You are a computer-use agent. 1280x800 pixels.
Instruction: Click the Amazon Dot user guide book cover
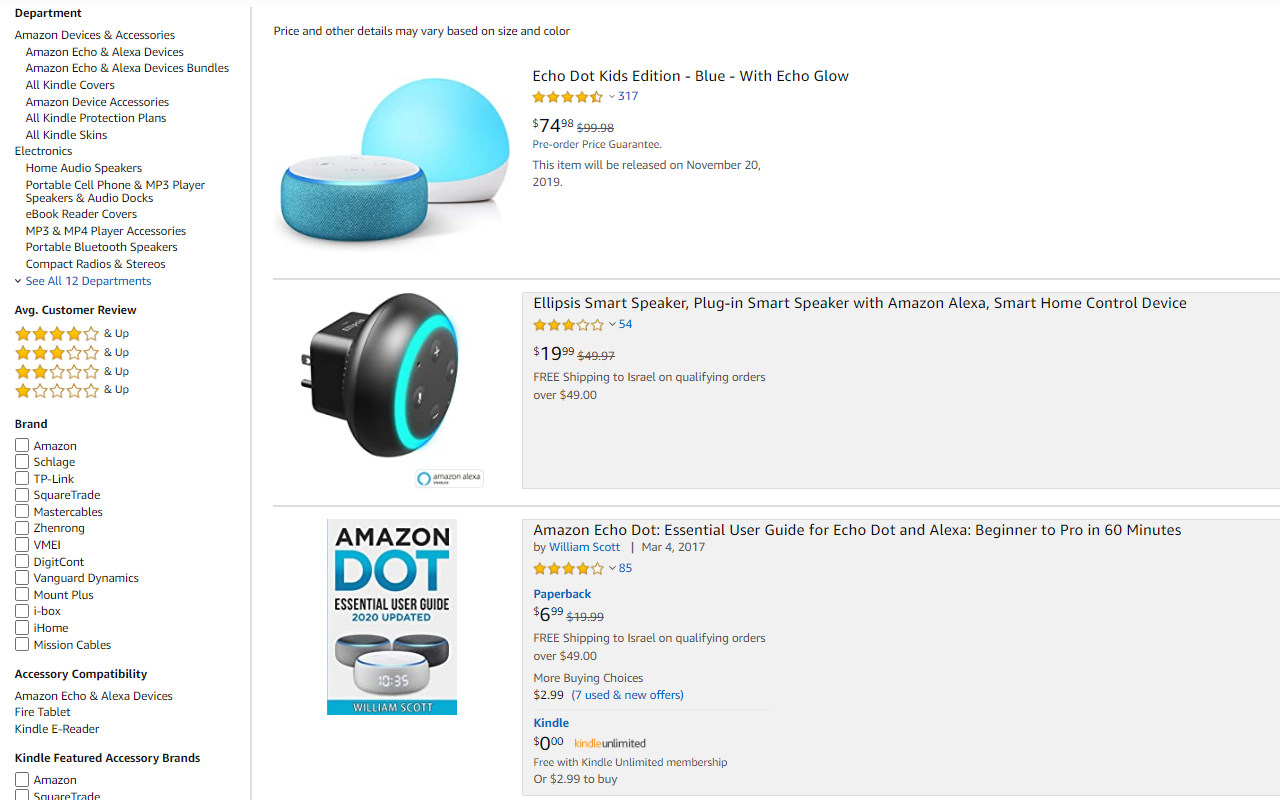coord(392,616)
